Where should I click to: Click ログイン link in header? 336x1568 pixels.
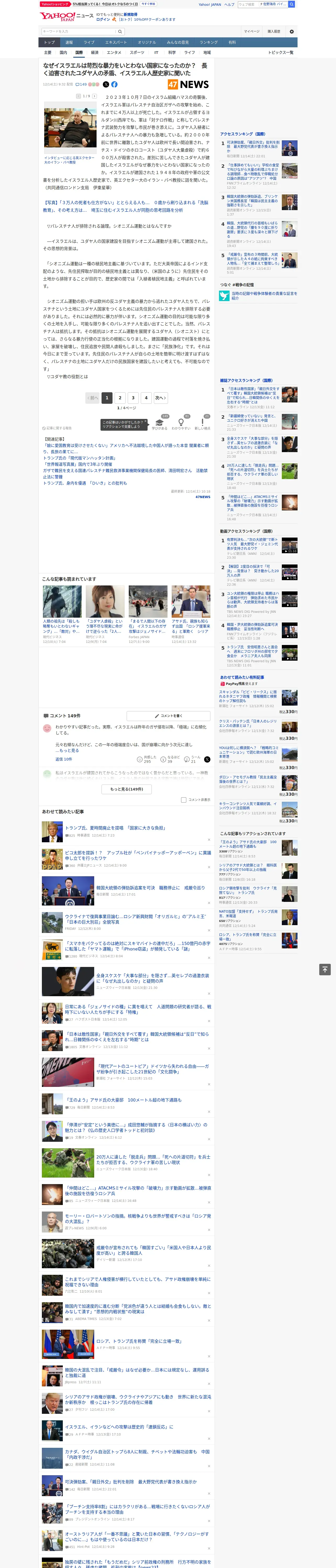click(103, 20)
